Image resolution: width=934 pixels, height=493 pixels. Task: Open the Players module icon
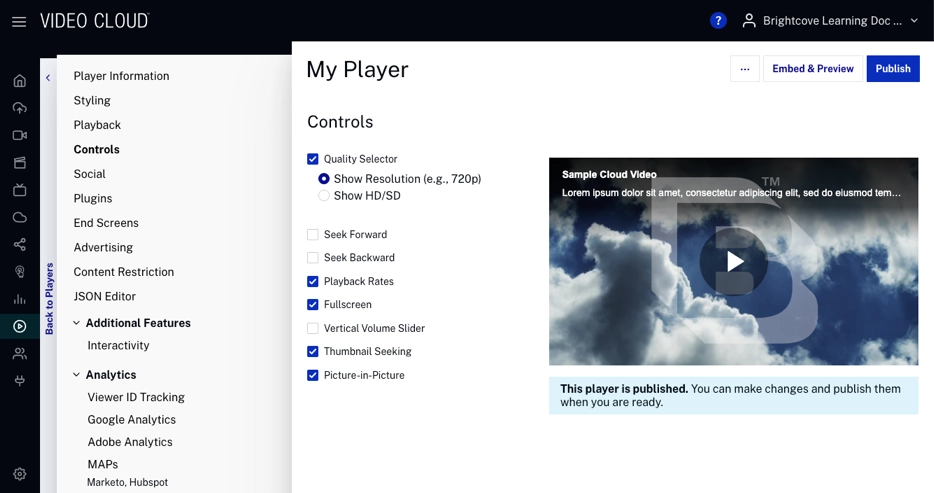pos(19,326)
